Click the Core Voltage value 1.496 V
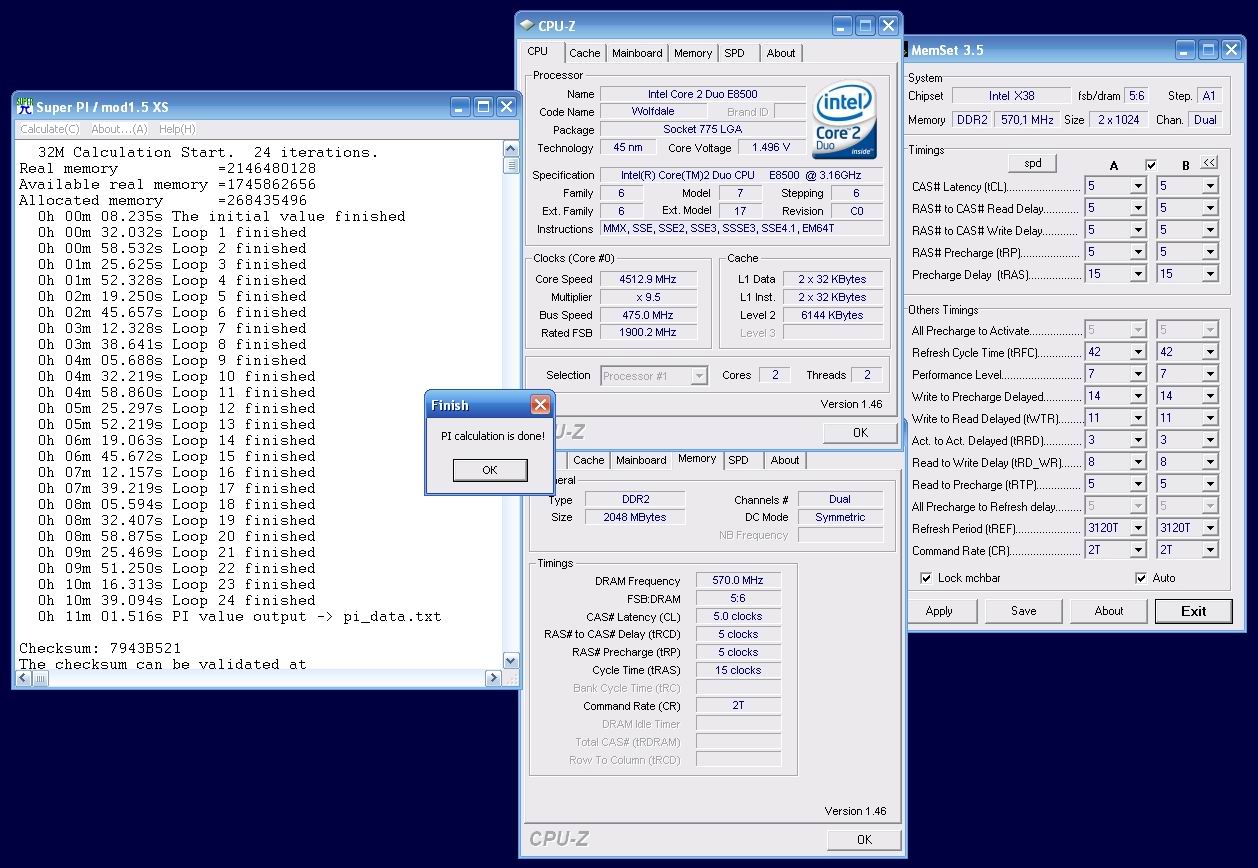The height and width of the screenshot is (868, 1258). 771,147
